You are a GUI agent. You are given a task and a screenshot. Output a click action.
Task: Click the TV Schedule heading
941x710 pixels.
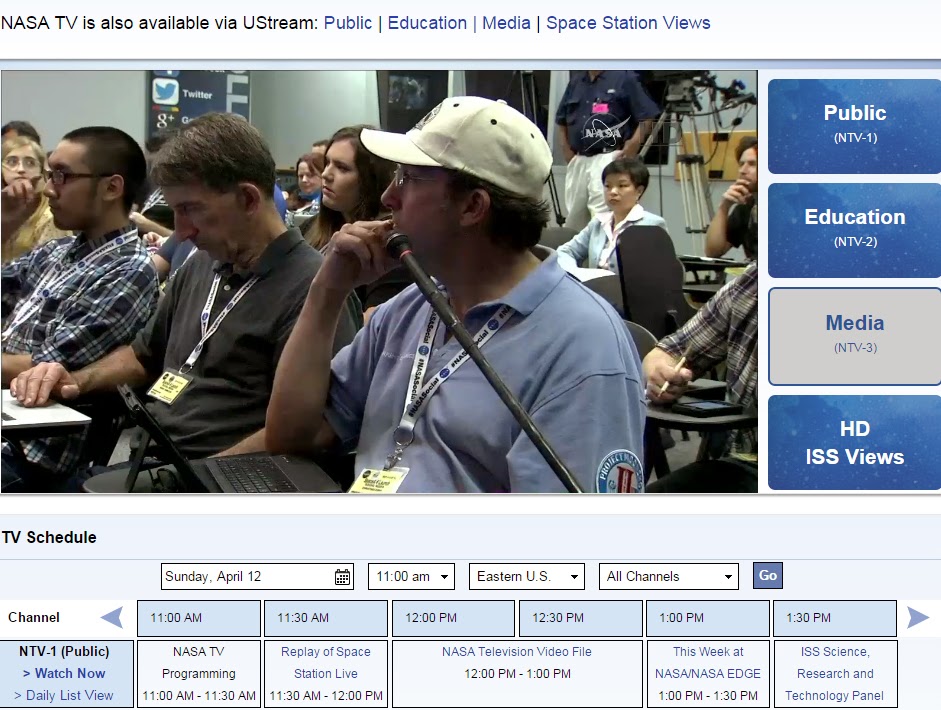(49, 537)
